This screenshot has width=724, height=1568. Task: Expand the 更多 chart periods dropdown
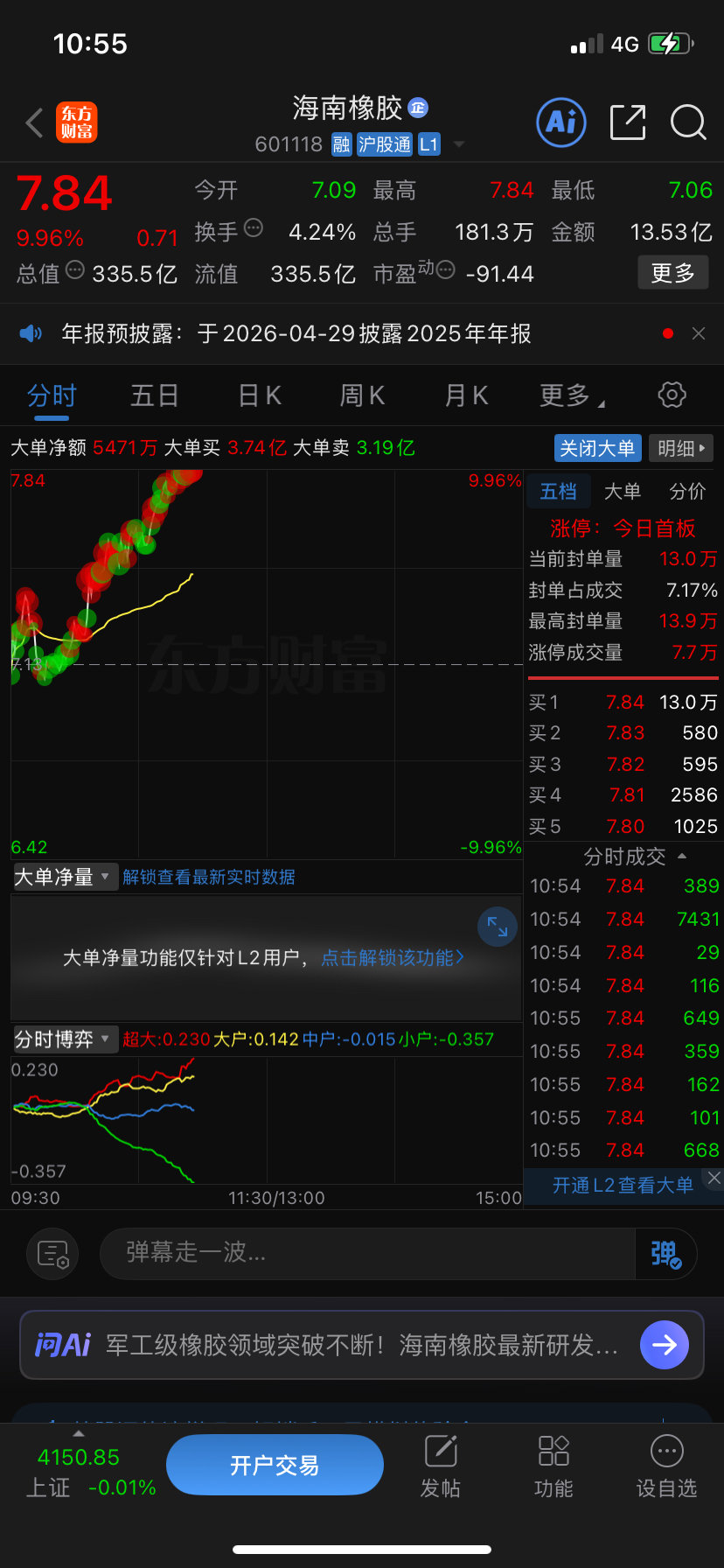(x=572, y=395)
